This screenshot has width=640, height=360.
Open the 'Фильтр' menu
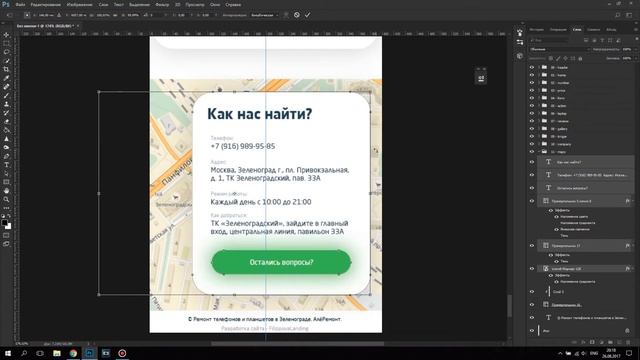(162, 4)
